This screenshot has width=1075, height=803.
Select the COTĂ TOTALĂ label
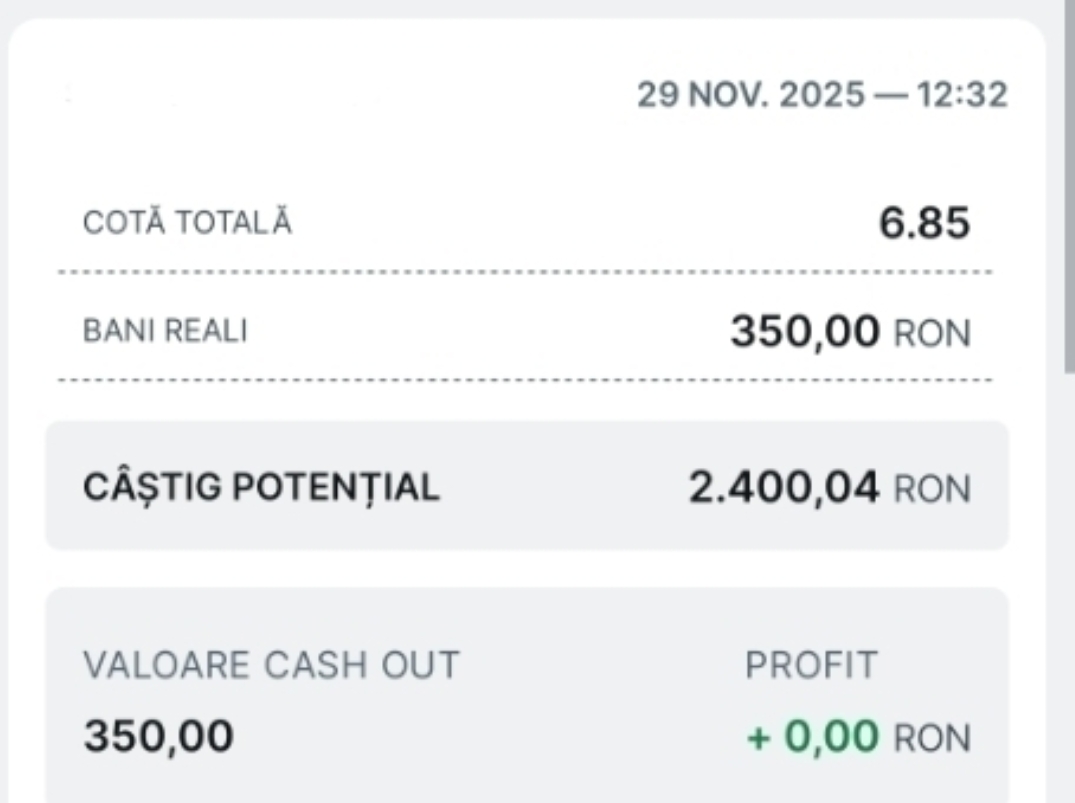(188, 223)
